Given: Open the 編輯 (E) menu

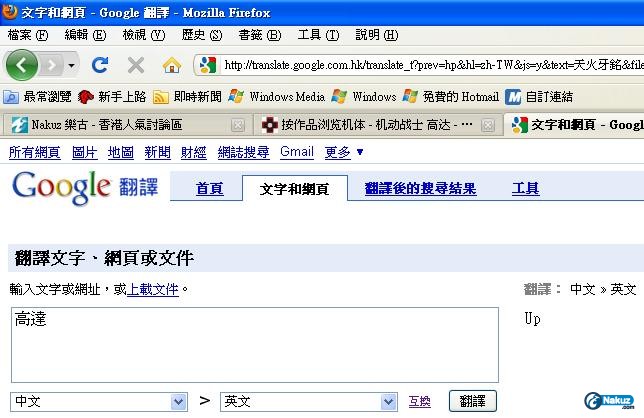Looking at the screenshot, I should (85, 35).
